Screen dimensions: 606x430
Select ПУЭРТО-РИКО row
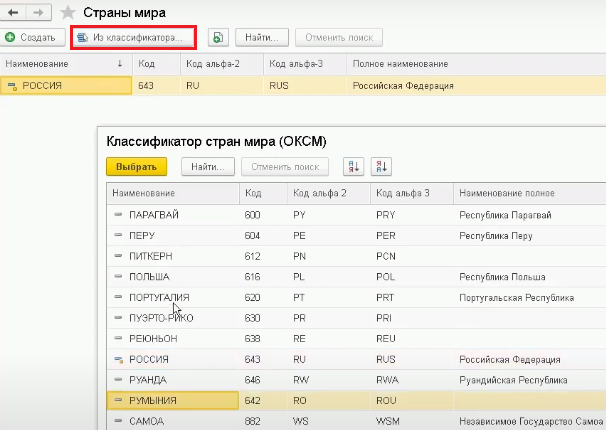tap(356, 318)
